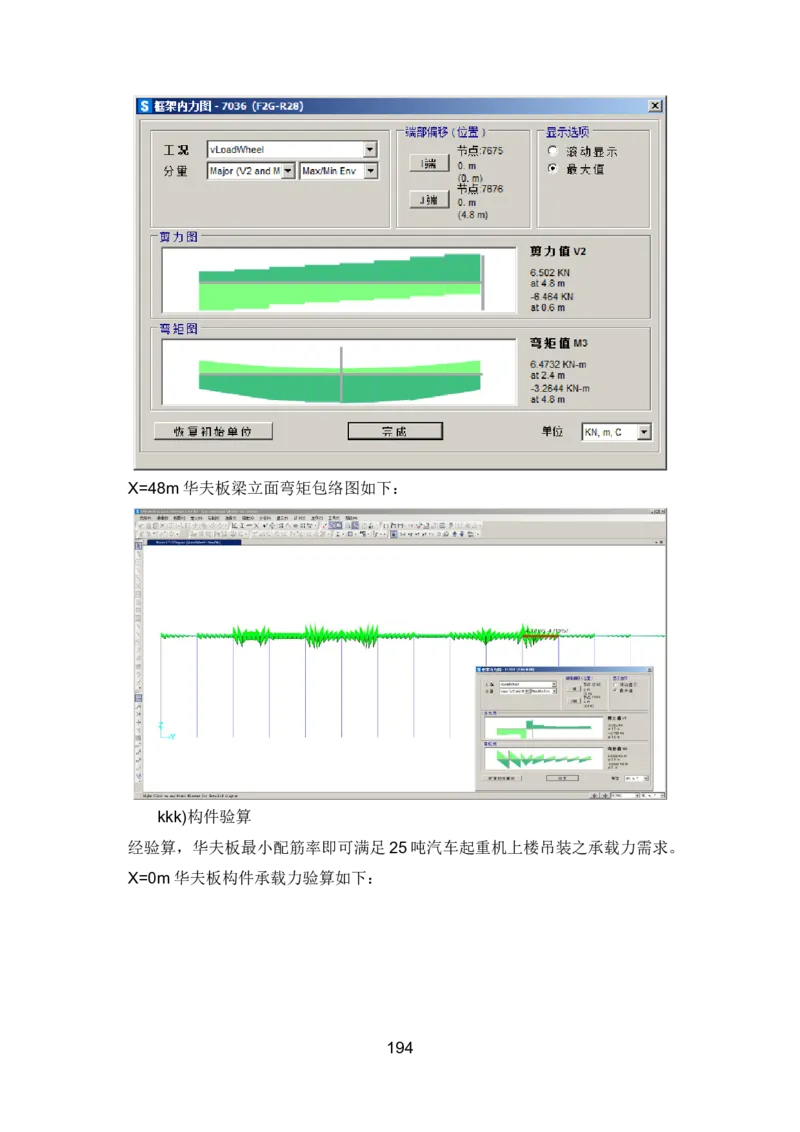Click the right arrow icon in the bottom status bar
Viewport: 800px width, 1132px height.
(606, 795)
